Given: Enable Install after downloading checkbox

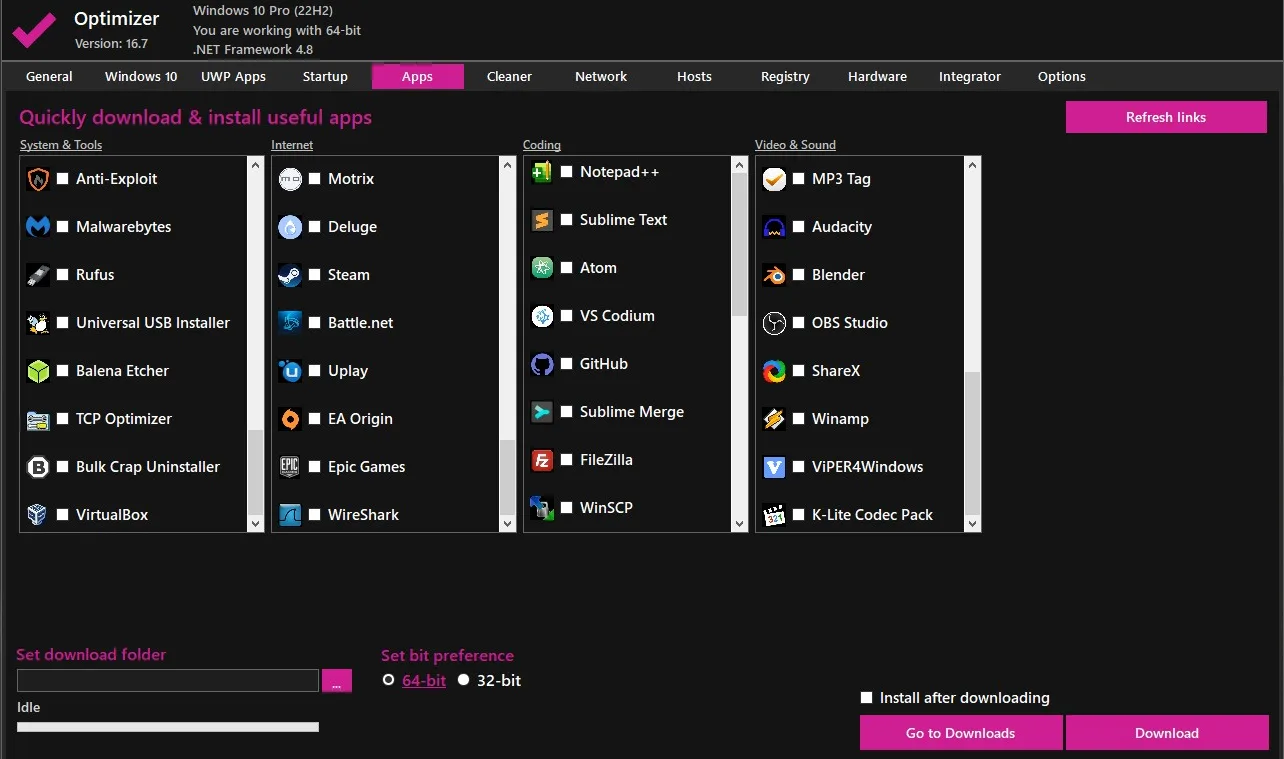Looking at the screenshot, I should (867, 698).
